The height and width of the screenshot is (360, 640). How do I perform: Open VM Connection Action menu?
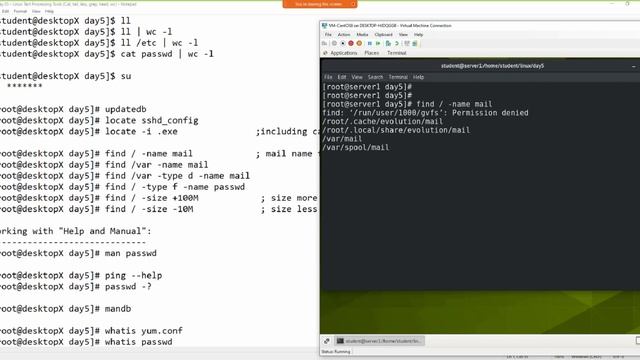point(344,35)
